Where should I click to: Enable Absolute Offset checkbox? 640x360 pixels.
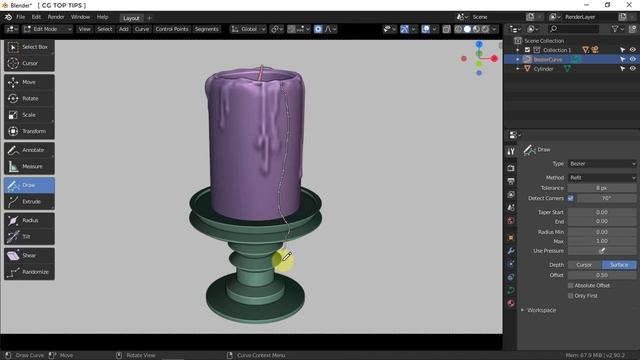pyautogui.click(x=571, y=286)
